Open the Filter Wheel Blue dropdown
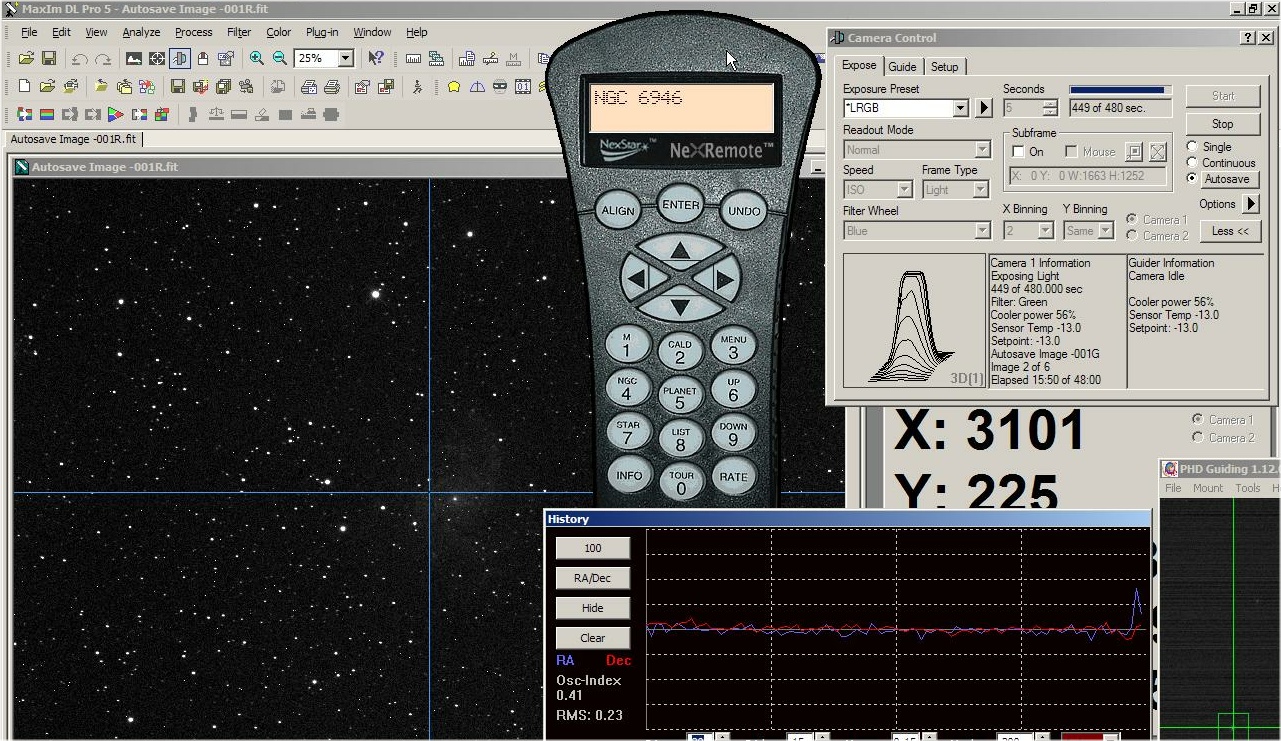This screenshot has height=741, width=1281. coord(982,231)
